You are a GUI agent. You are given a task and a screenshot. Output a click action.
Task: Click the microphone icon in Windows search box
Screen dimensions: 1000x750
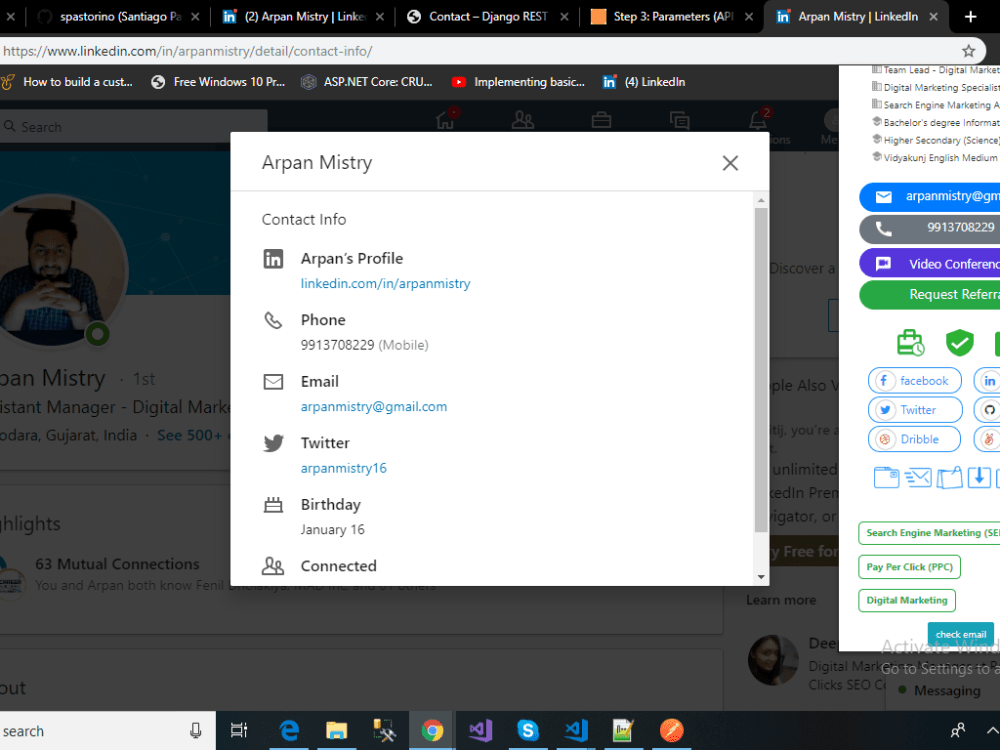click(x=194, y=730)
